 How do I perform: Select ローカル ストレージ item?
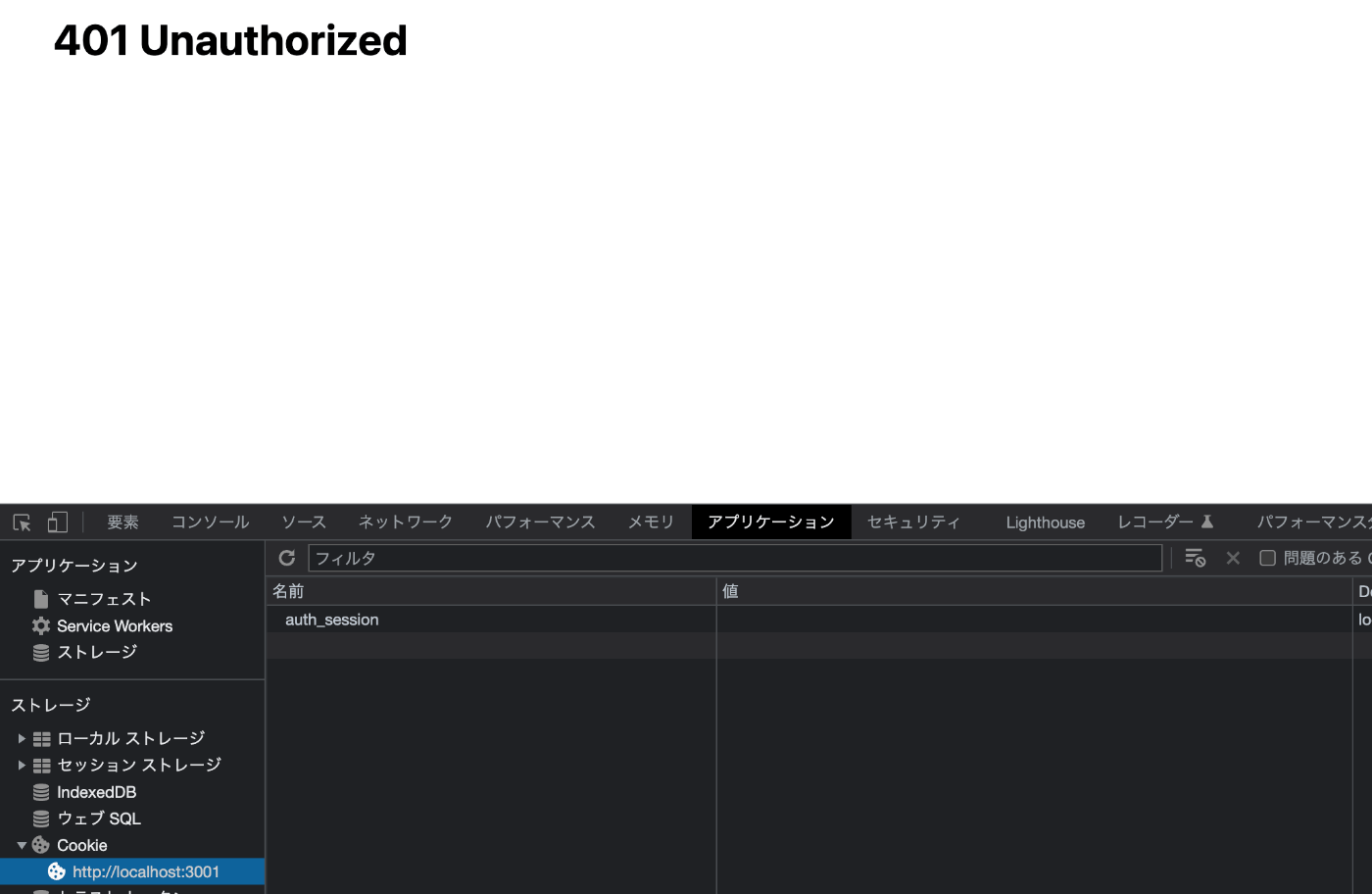point(131,739)
